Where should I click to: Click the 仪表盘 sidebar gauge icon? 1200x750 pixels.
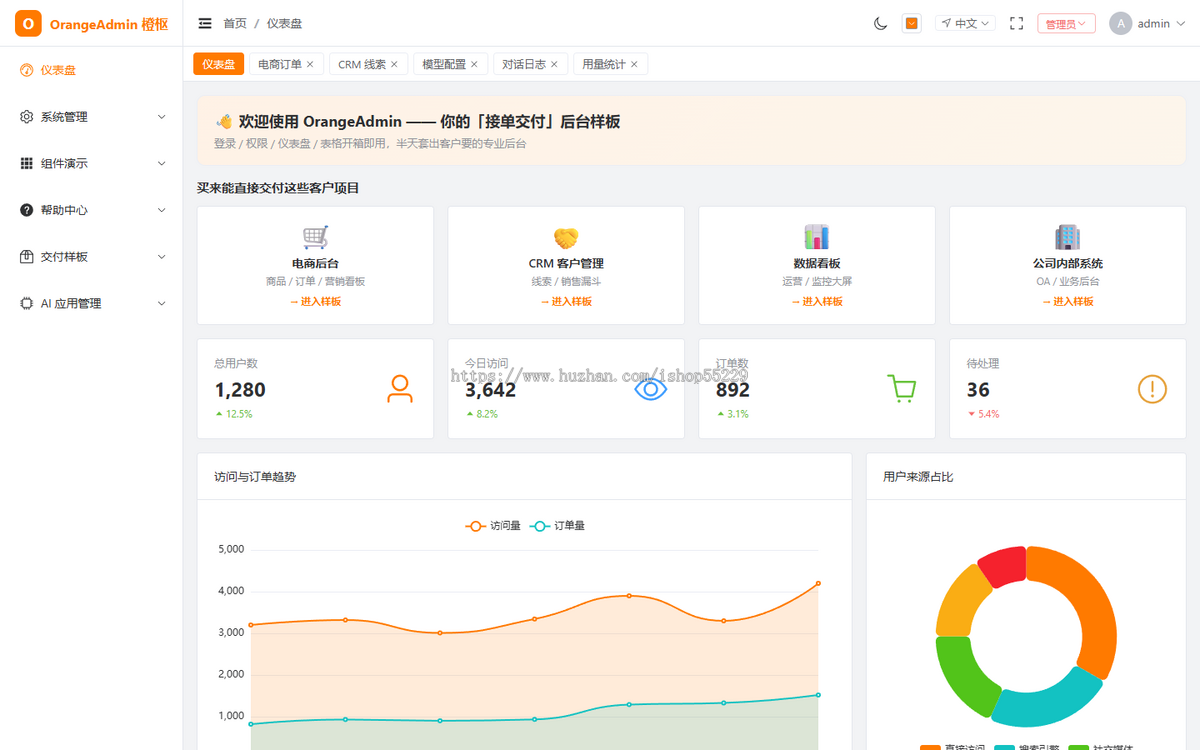(x=27, y=70)
